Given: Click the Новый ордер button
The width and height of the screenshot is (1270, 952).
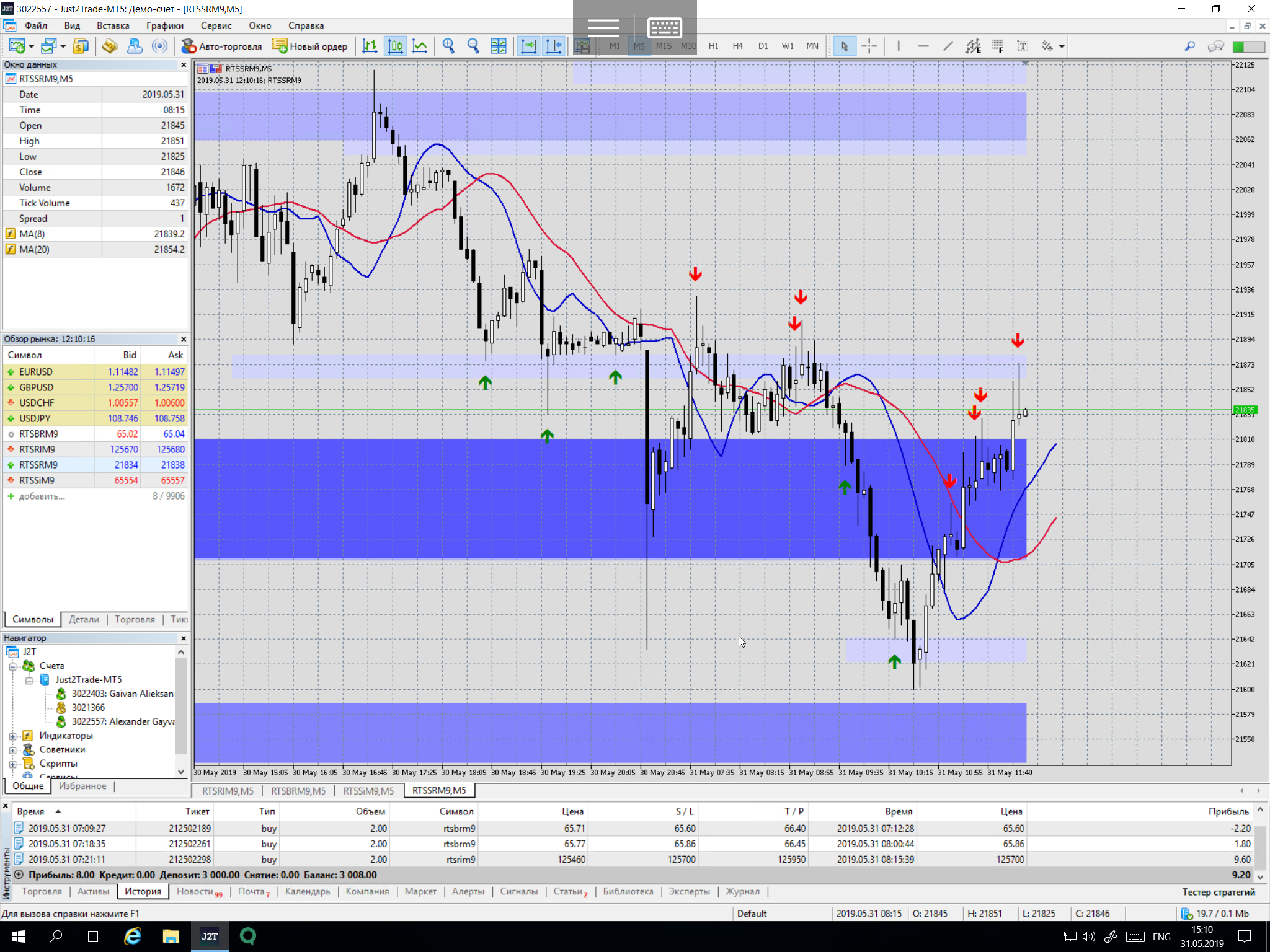Looking at the screenshot, I should (310, 46).
